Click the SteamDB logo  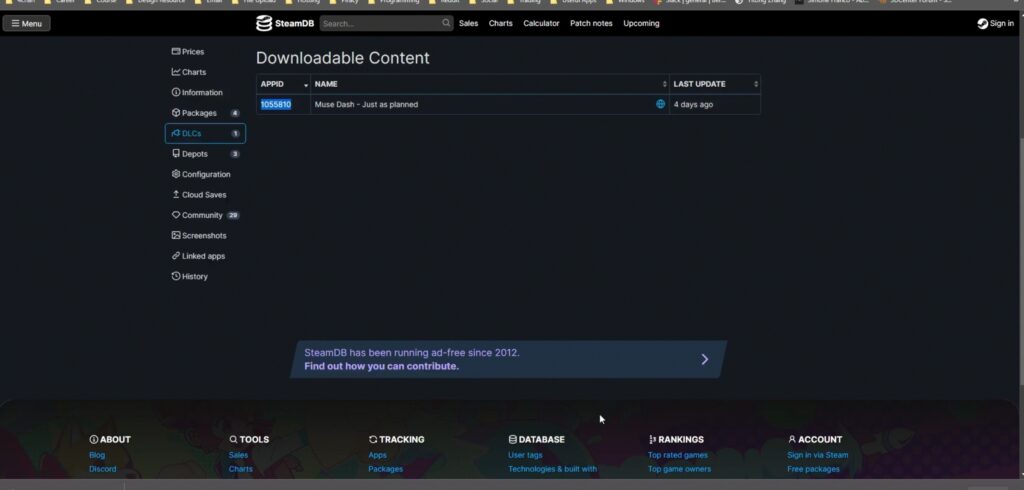[x=285, y=24]
